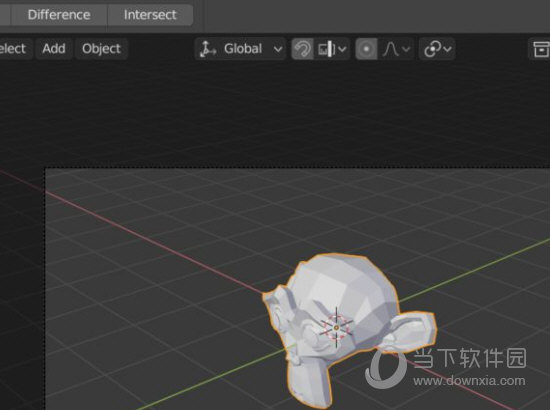Open the Add menu

54,48
